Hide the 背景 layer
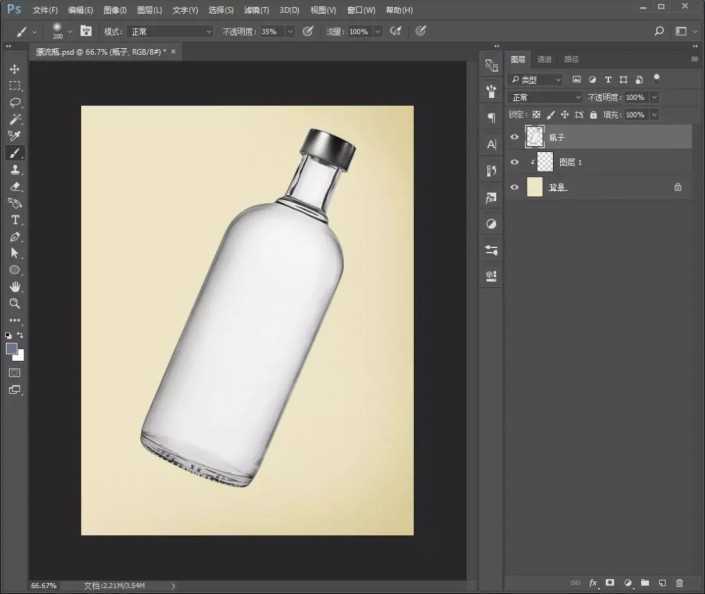Screen dimensions: 705x594 pyautogui.click(x=516, y=186)
